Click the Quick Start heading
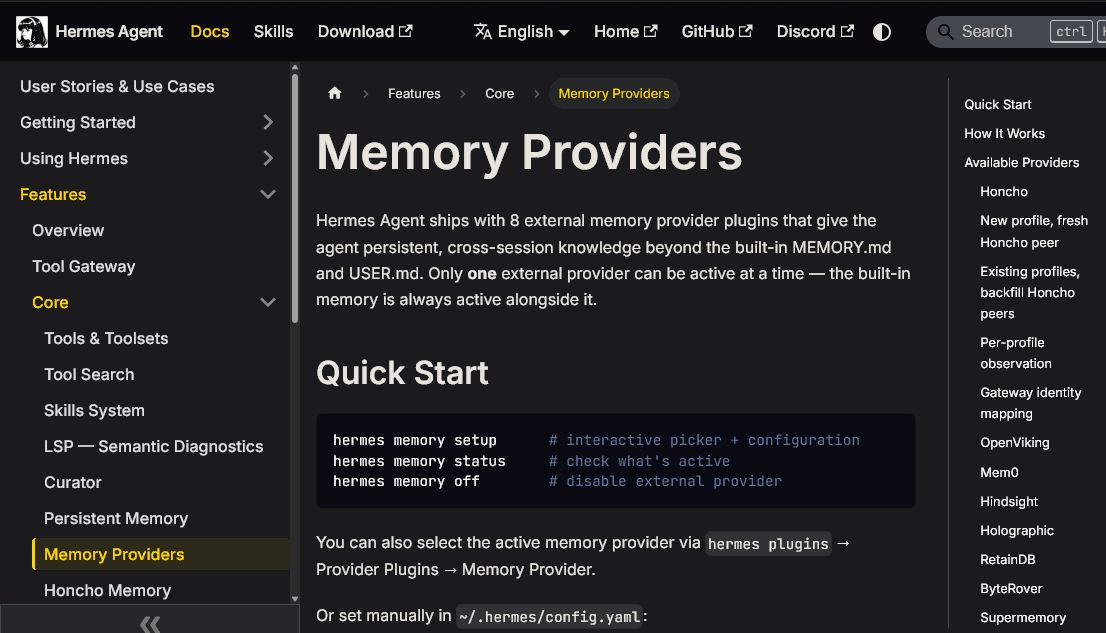1106x633 pixels. (x=402, y=373)
